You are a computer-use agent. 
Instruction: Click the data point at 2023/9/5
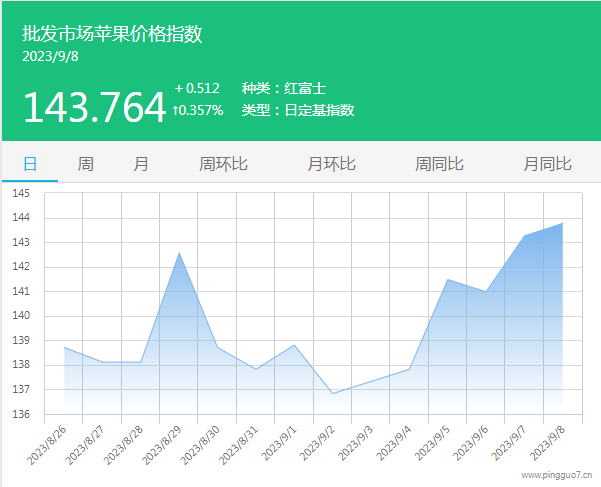tap(447, 279)
